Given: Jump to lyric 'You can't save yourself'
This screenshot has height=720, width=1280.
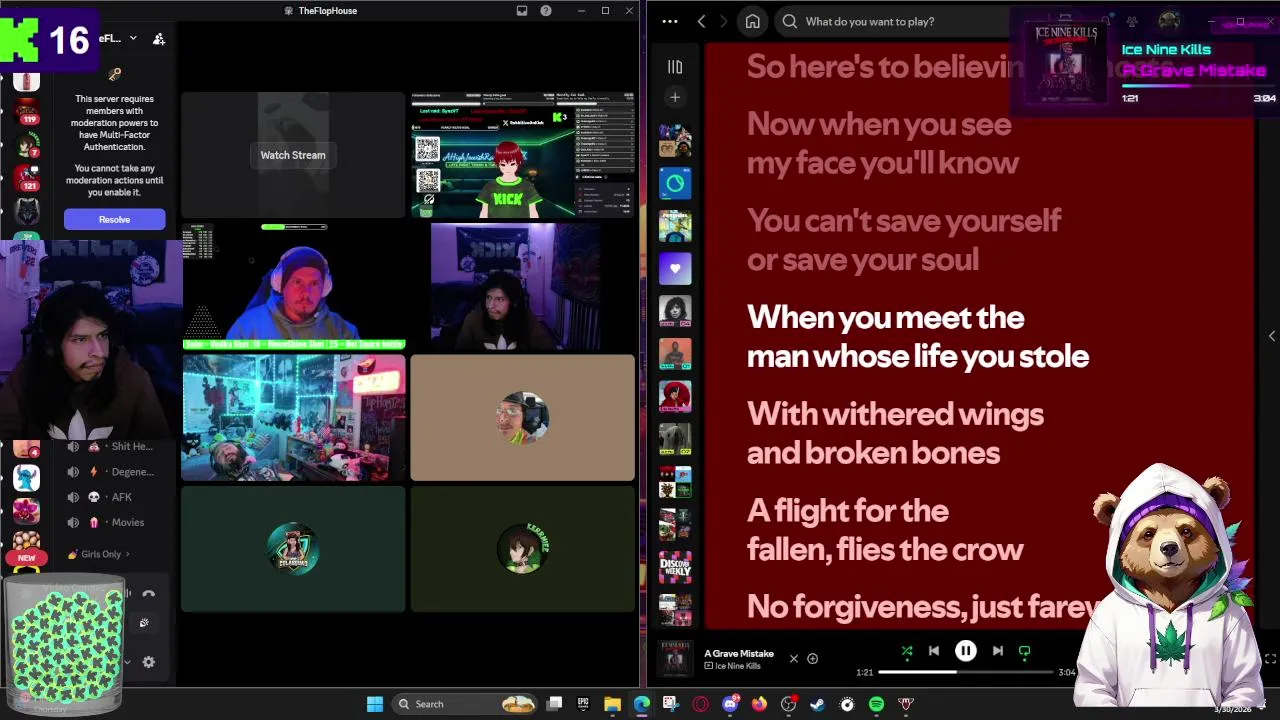Looking at the screenshot, I should pos(904,220).
